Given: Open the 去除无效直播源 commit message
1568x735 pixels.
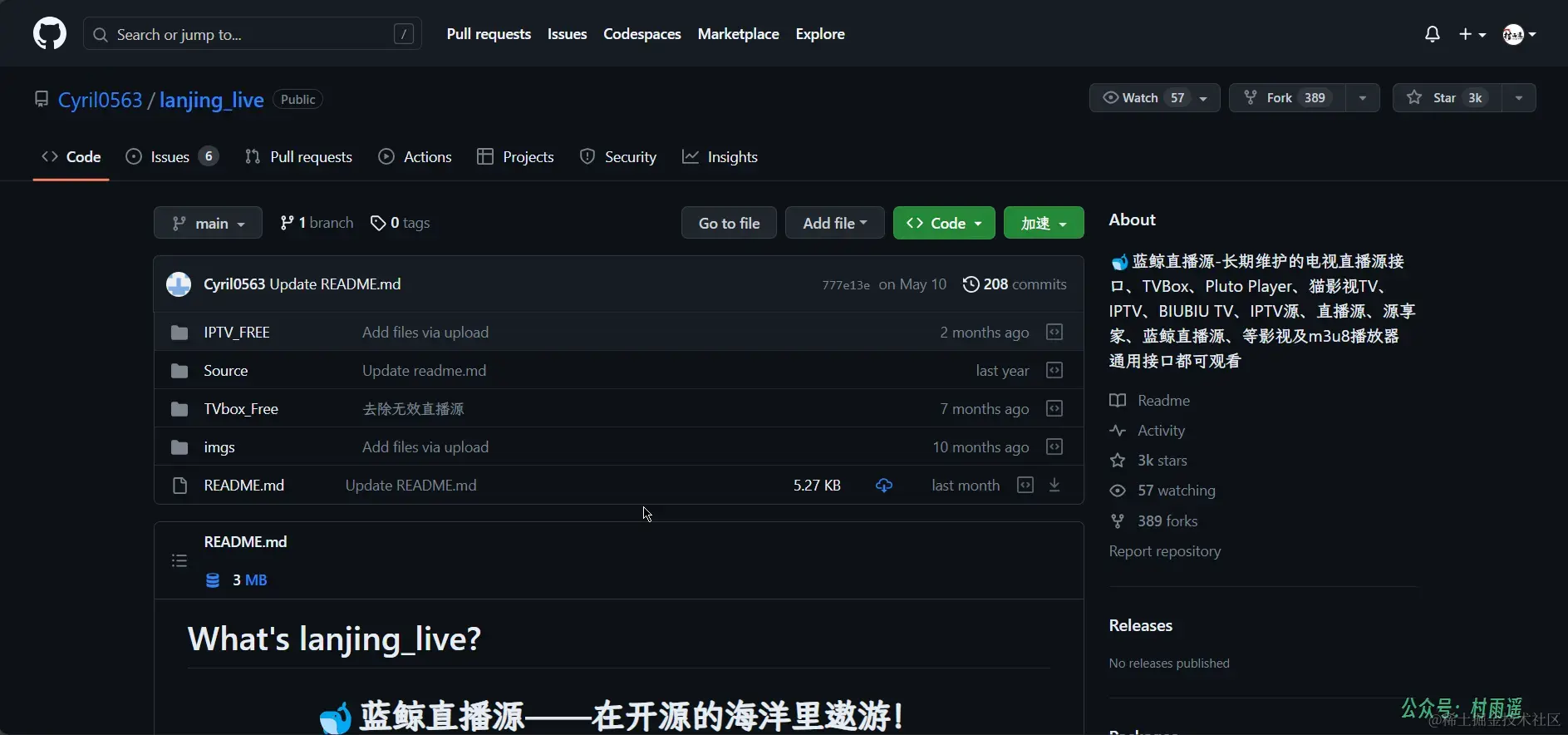Looking at the screenshot, I should click(413, 409).
